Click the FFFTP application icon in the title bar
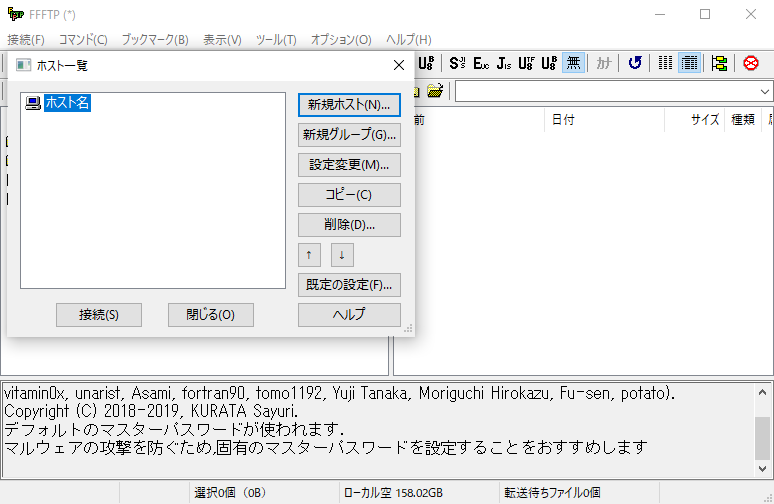 [x=15, y=14]
